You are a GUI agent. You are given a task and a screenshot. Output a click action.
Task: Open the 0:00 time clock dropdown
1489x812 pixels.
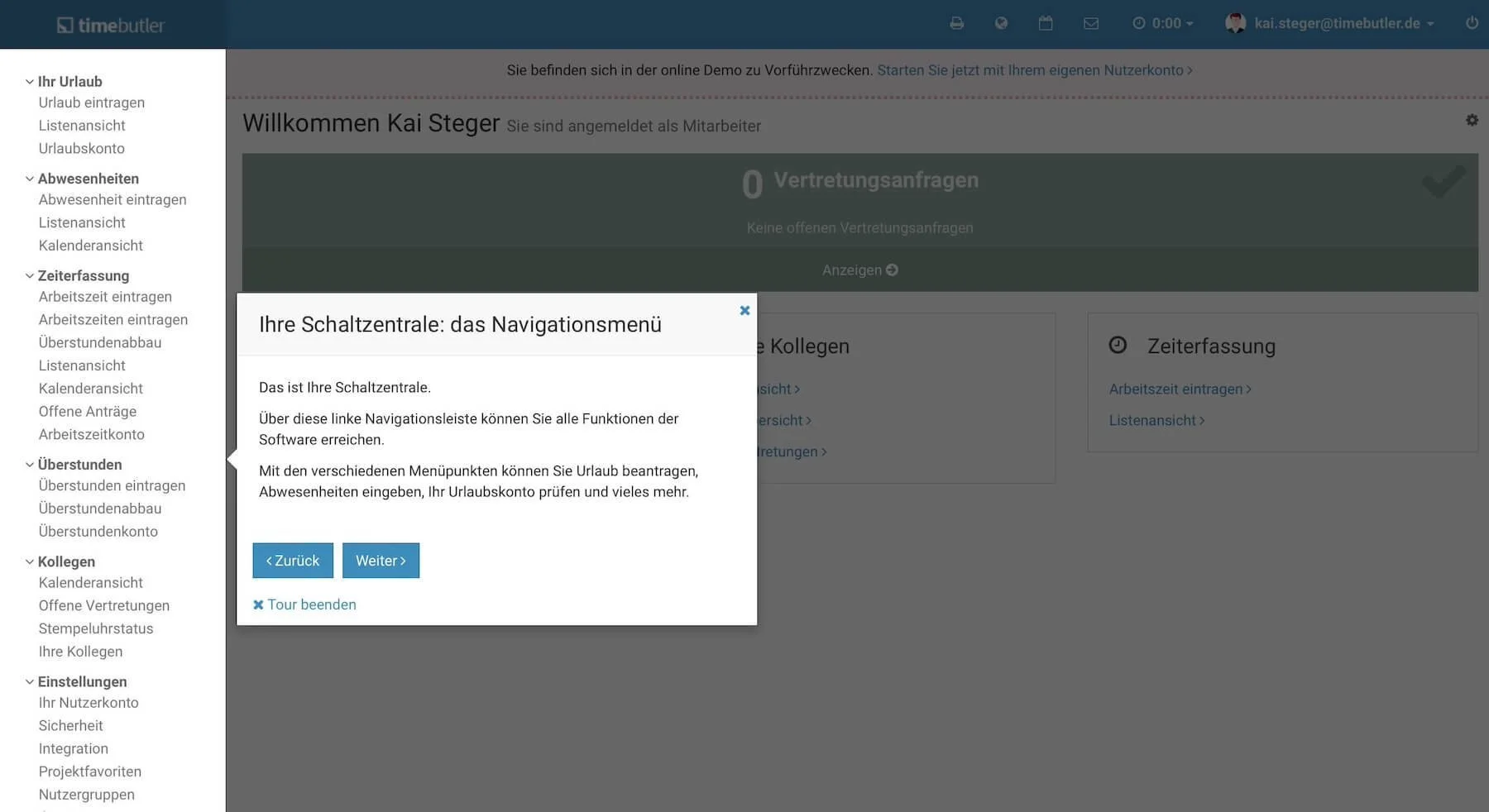click(1163, 23)
